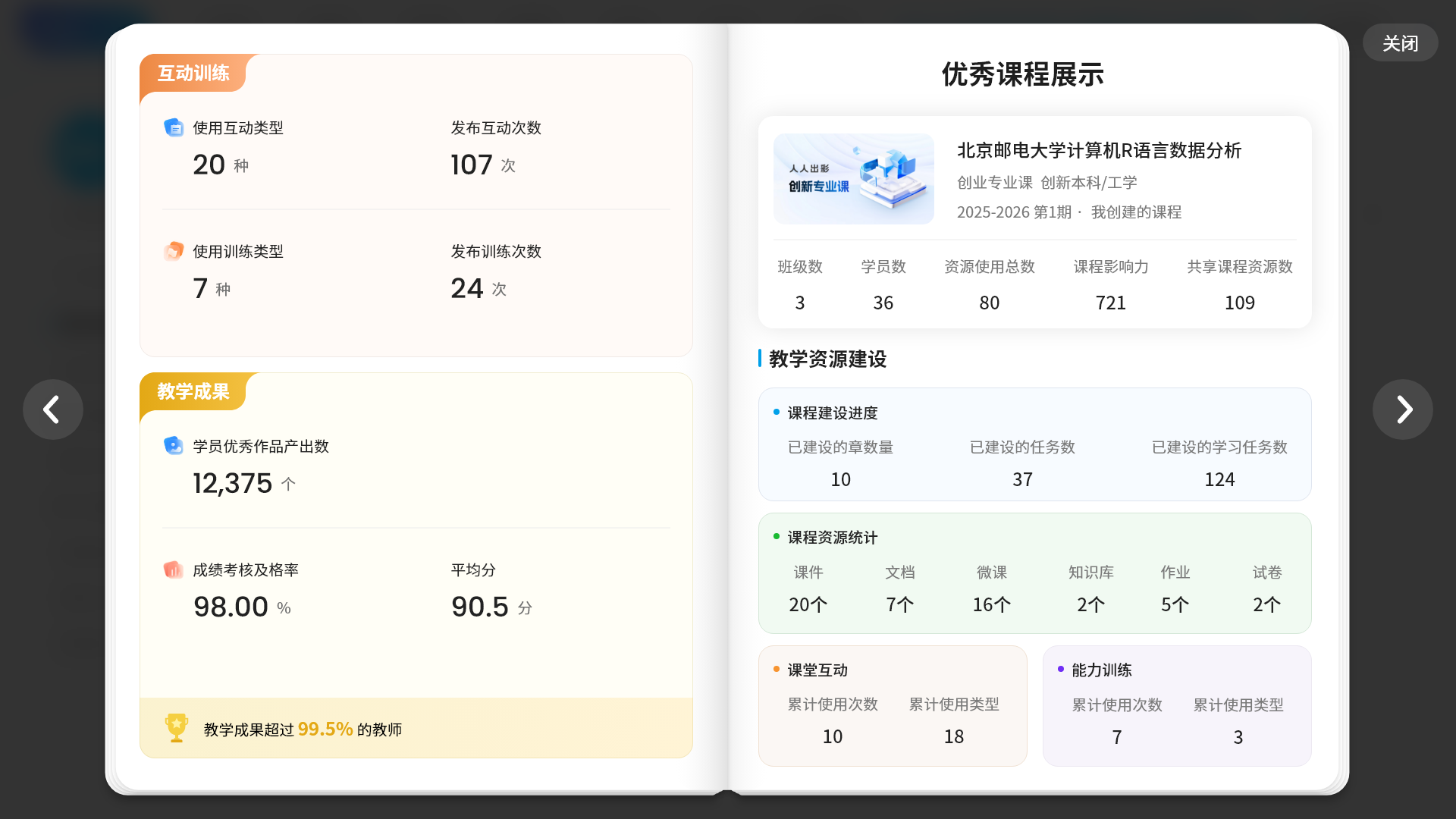1456x819 pixels.
Task: Click the 能力训练 card title
Action: click(x=1102, y=670)
